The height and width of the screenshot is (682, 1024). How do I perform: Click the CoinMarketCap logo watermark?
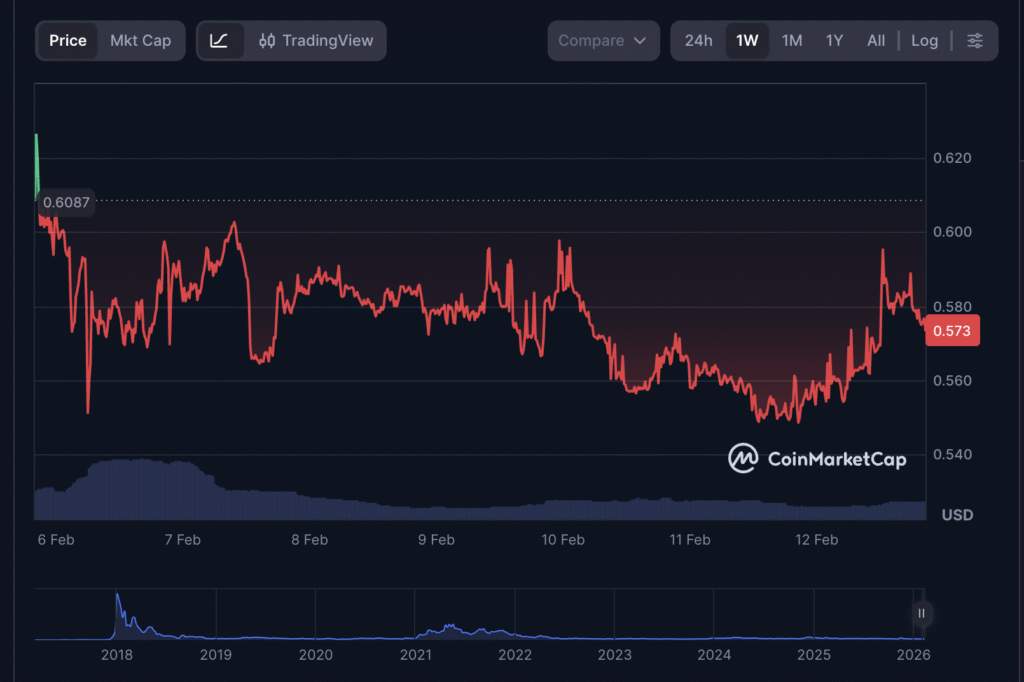(817, 459)
